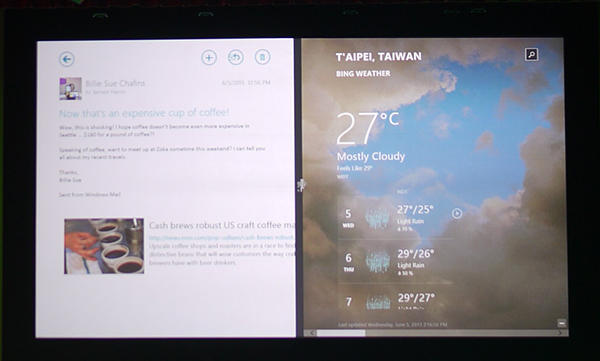
Task: Go back using the arrow icon in Mail
Action: point(67,59)
